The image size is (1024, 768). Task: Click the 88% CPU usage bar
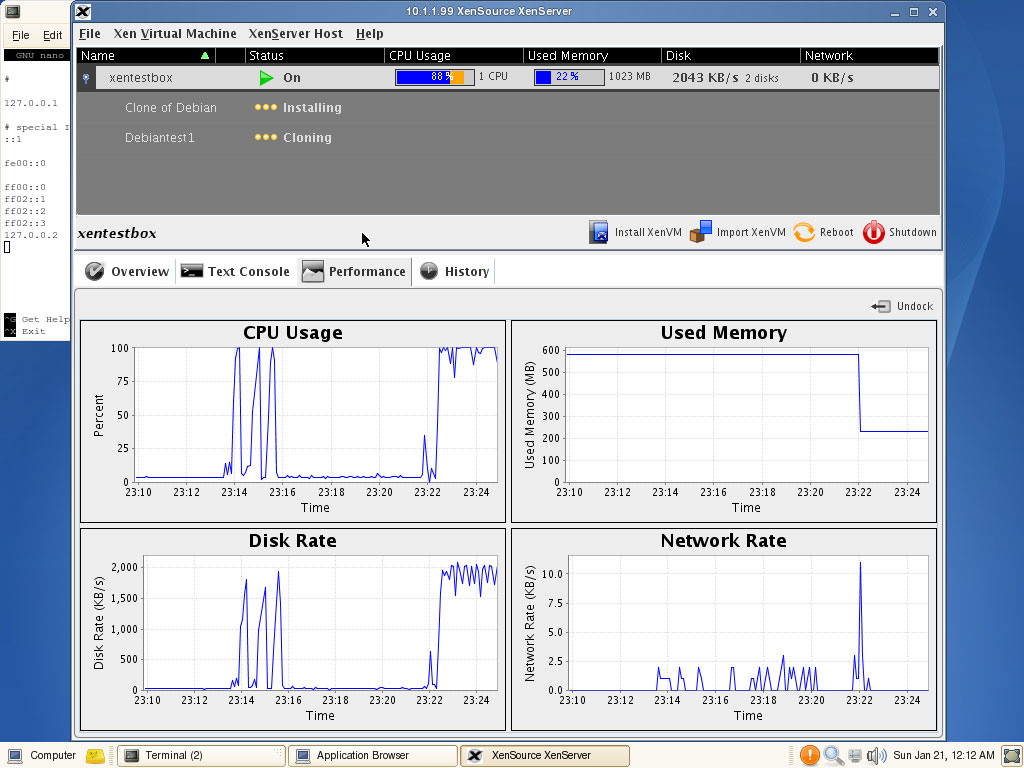(434, 77)
